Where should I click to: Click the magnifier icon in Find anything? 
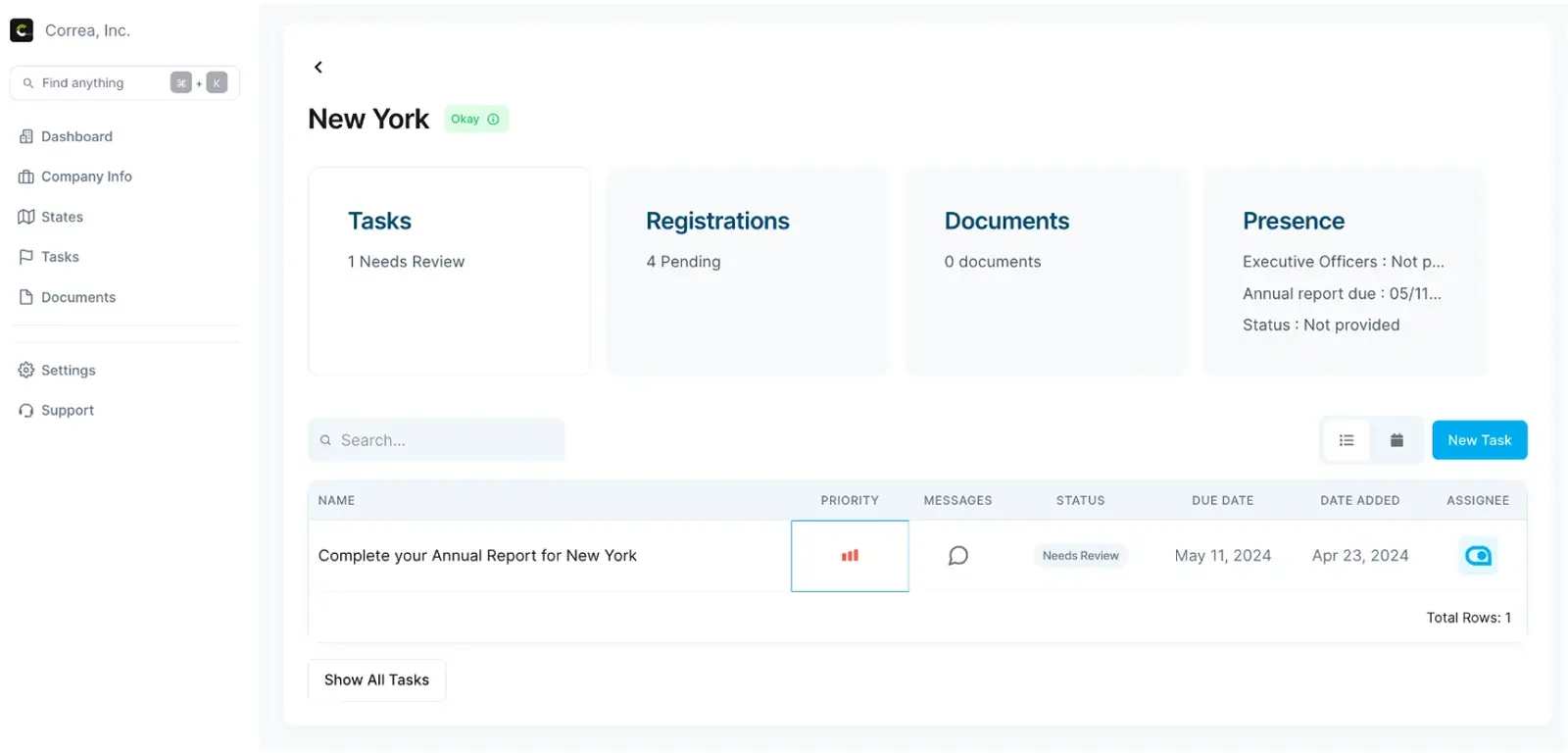[x=28, y=83]
